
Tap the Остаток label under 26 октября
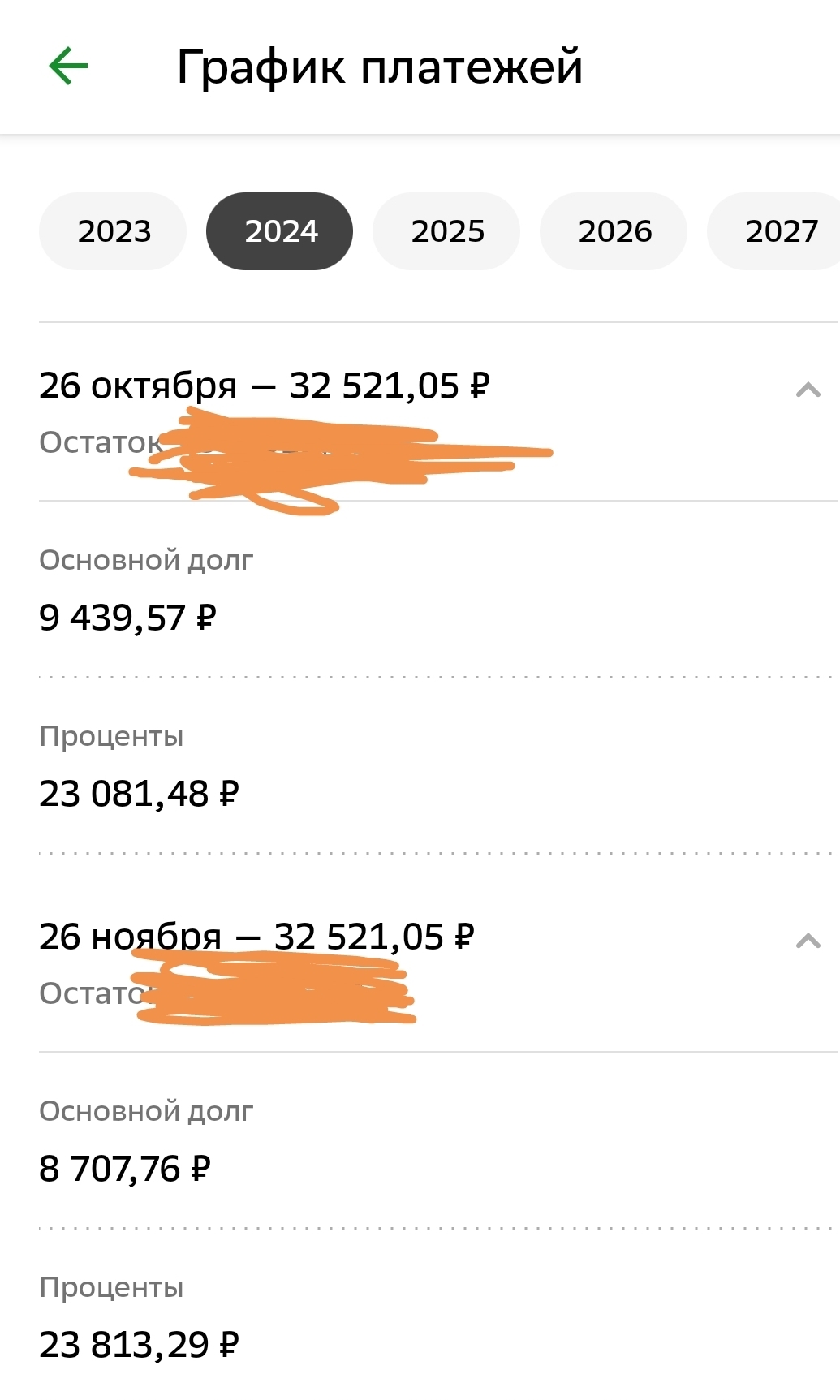(x=97, y=442)
